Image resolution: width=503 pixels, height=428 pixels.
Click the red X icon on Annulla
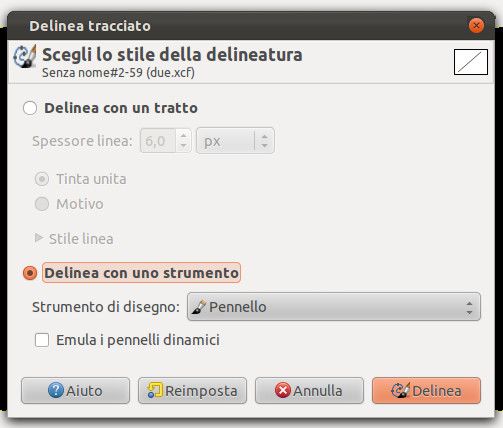[x=283, y=390]
